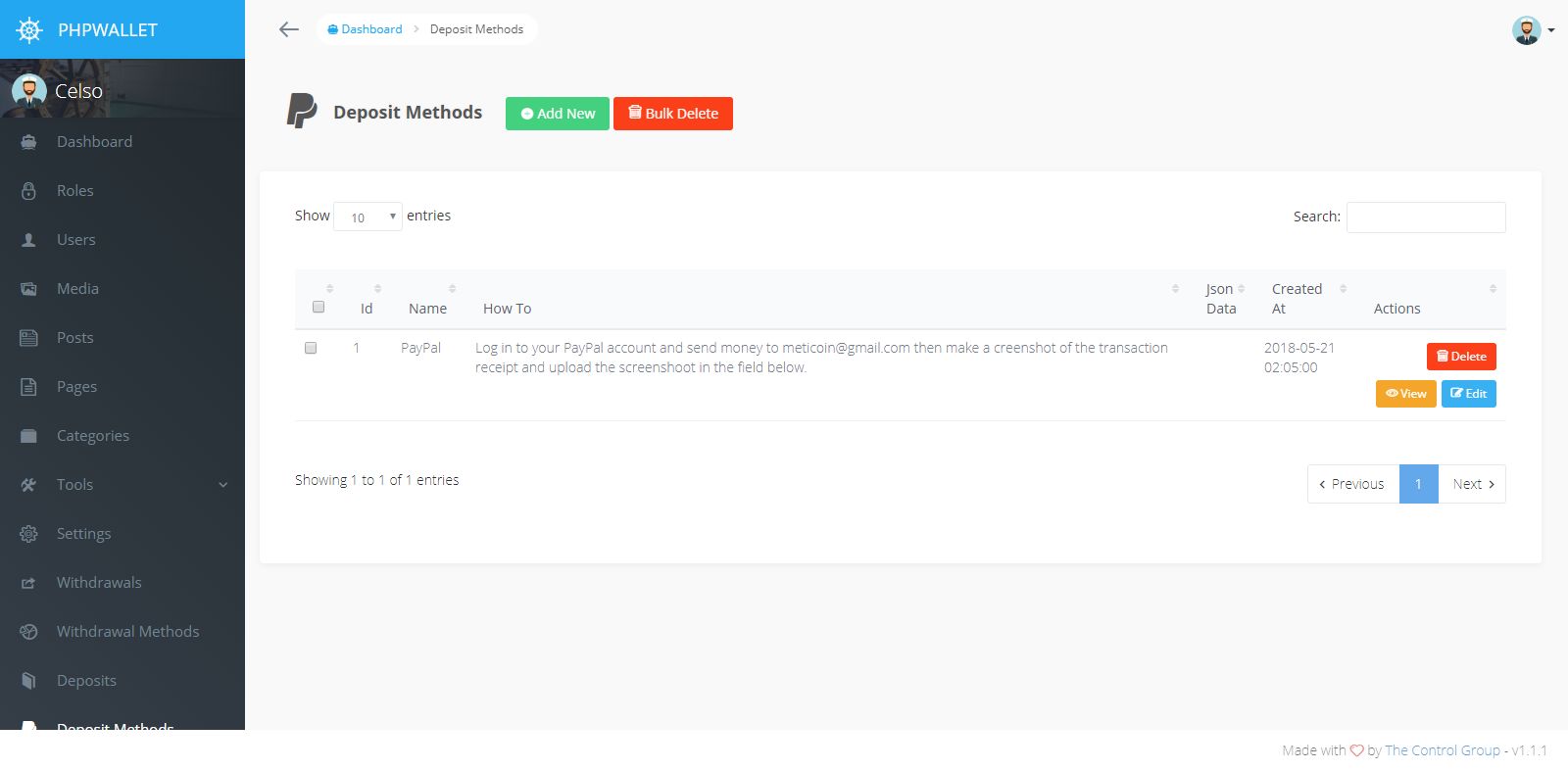Click the PayPal logo beside Deposit Methods

[x=301, y=111]
